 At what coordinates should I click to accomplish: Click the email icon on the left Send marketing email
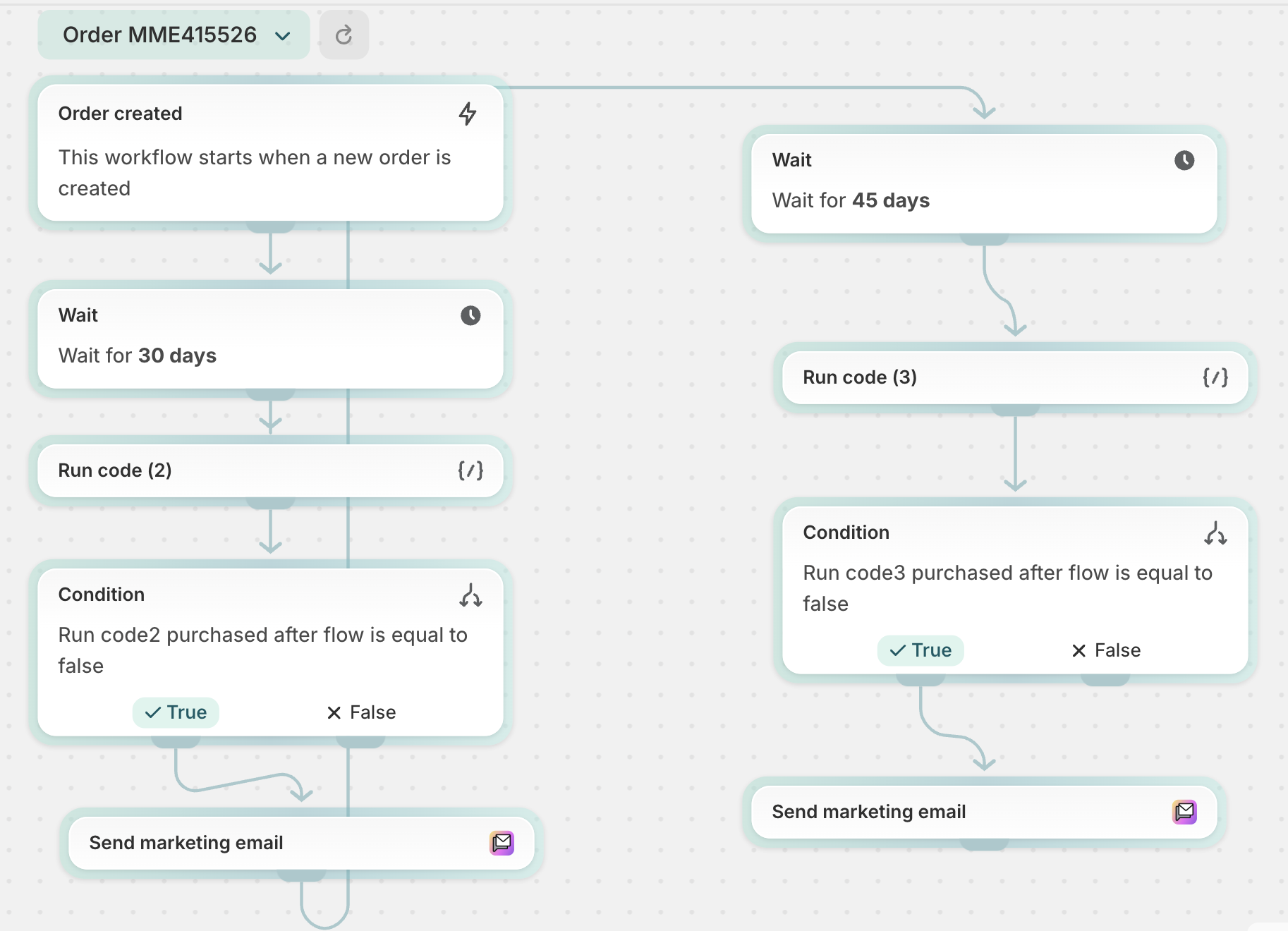[502, 843]
